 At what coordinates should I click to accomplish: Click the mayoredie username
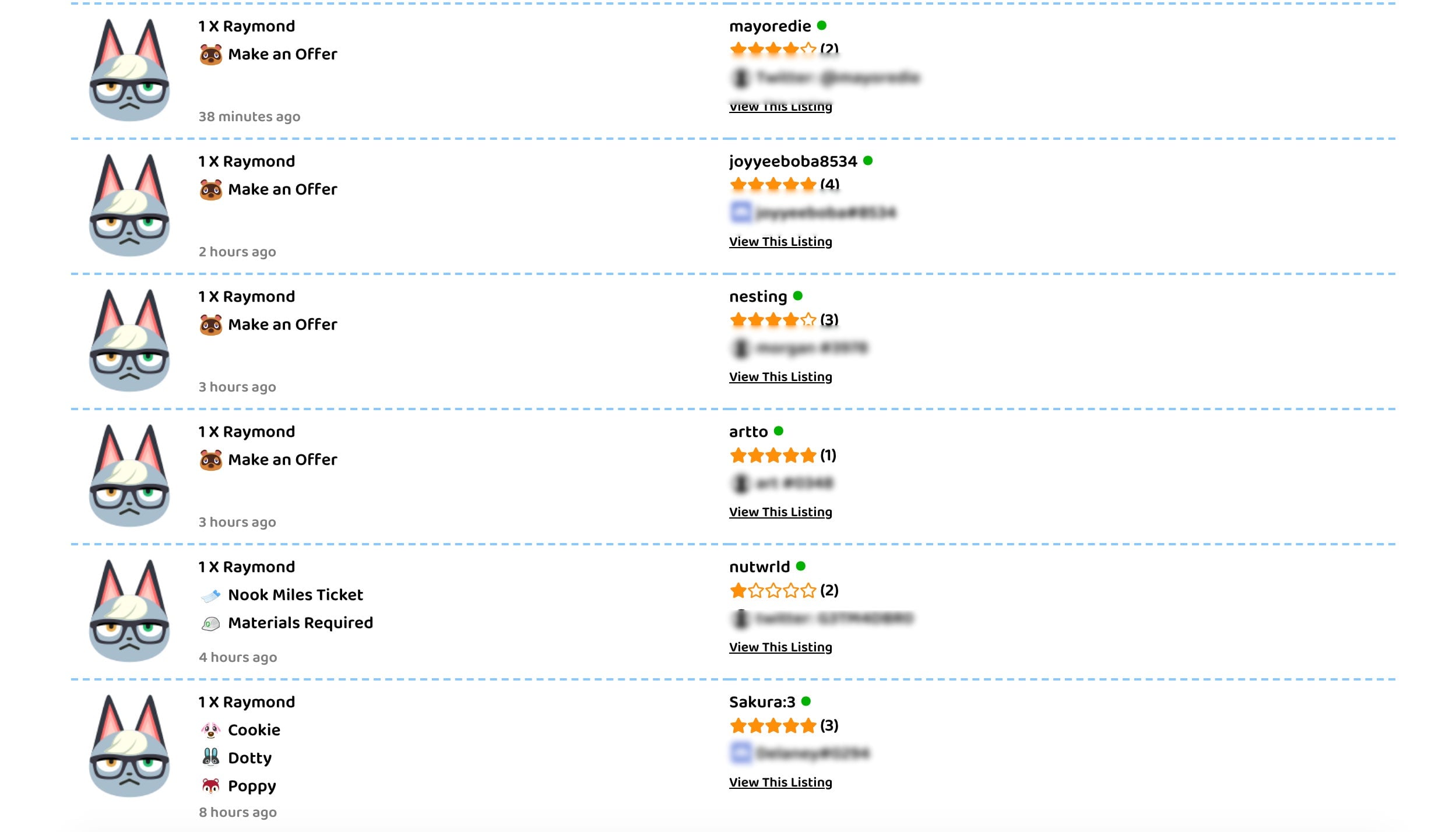[x=769, y=26]
